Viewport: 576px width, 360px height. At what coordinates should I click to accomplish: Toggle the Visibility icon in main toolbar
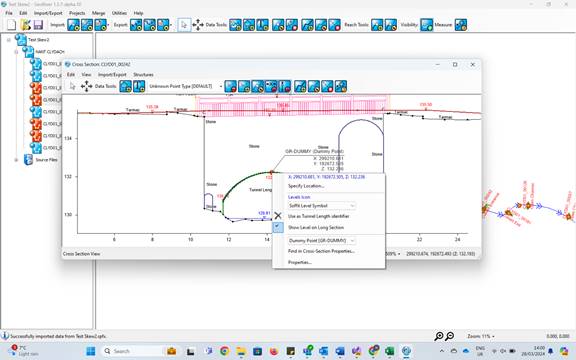click(x=426, y=25)
